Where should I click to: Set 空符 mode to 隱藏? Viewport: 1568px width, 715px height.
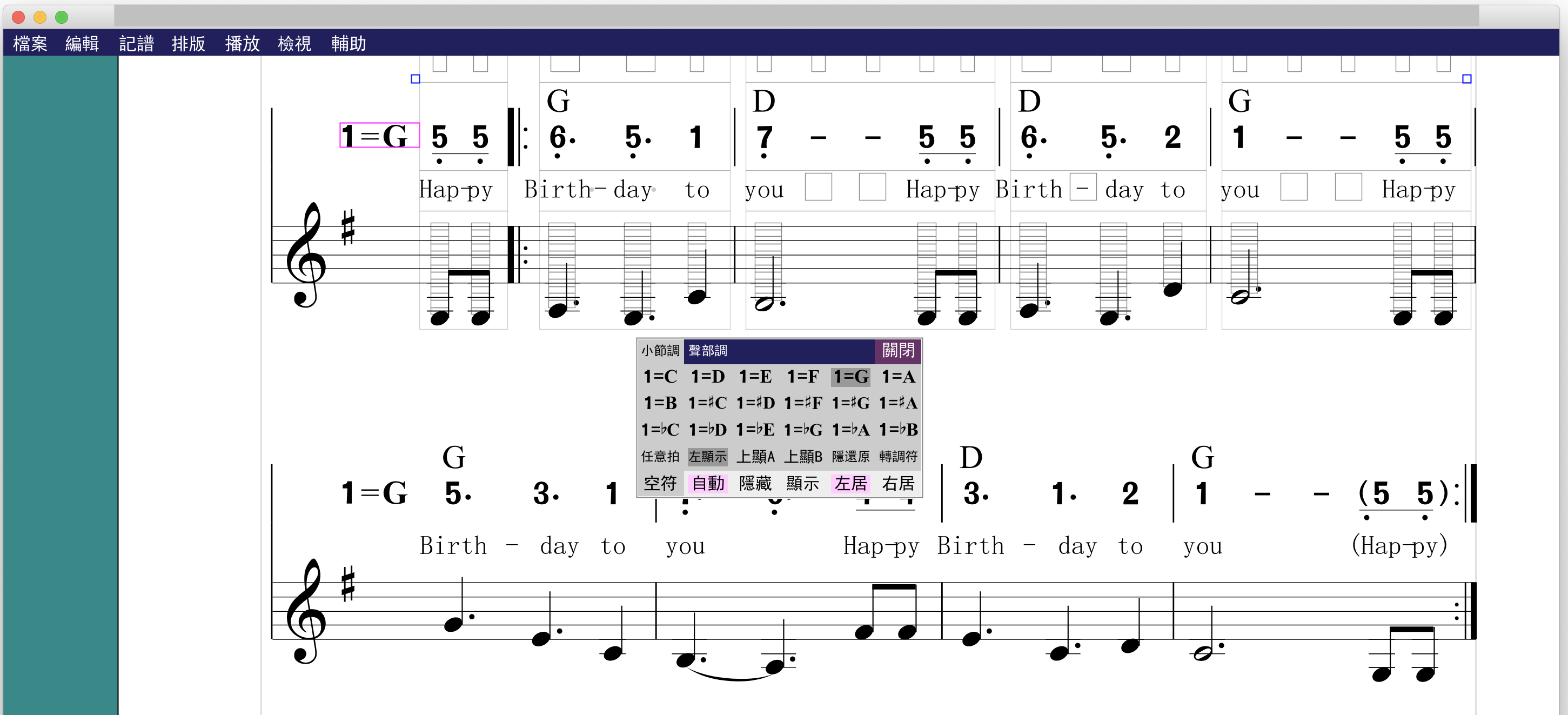755,484
